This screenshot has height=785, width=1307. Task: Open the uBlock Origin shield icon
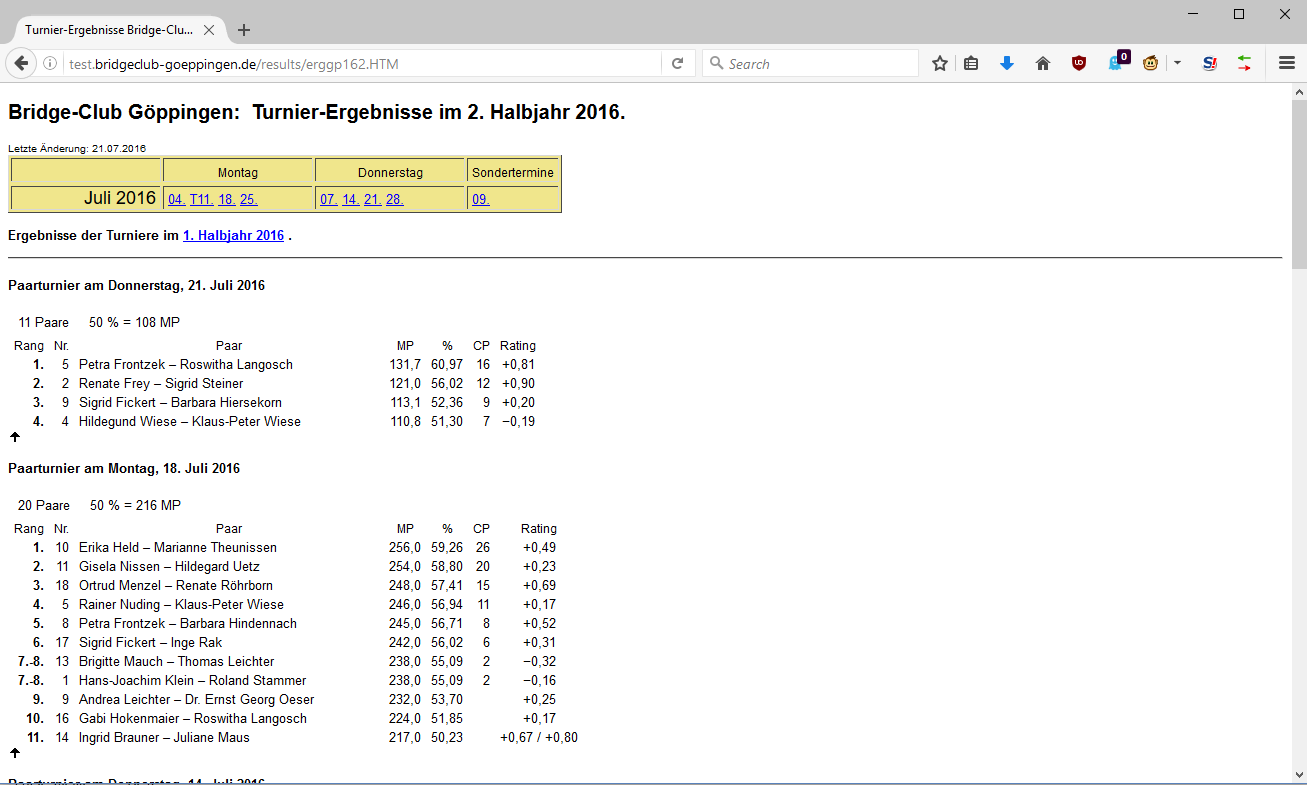1079,63
